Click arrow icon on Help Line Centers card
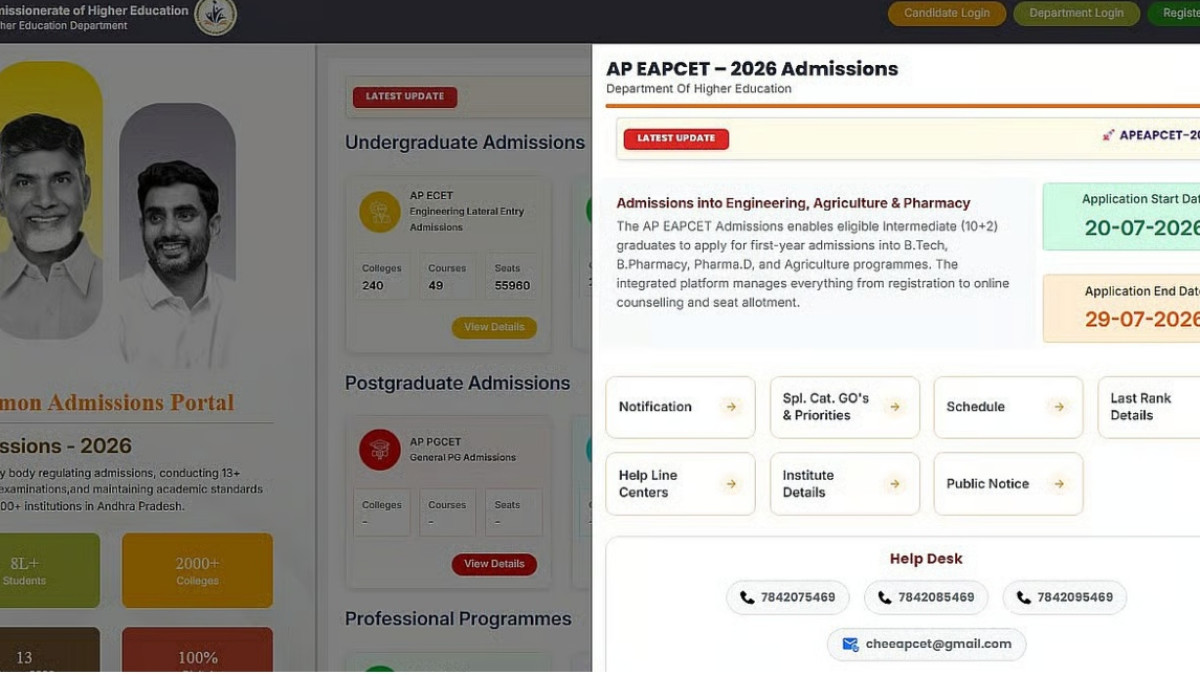Viewport: 1200px width, 675px height. point(731,484)
